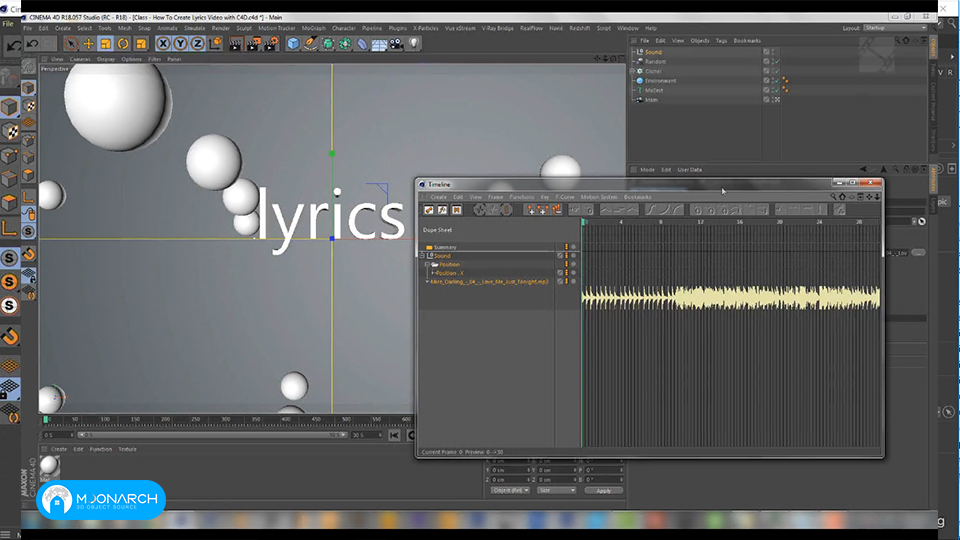960x540 pixels.
Task: Click the material tag on Environment object
Action: (785, 81)
